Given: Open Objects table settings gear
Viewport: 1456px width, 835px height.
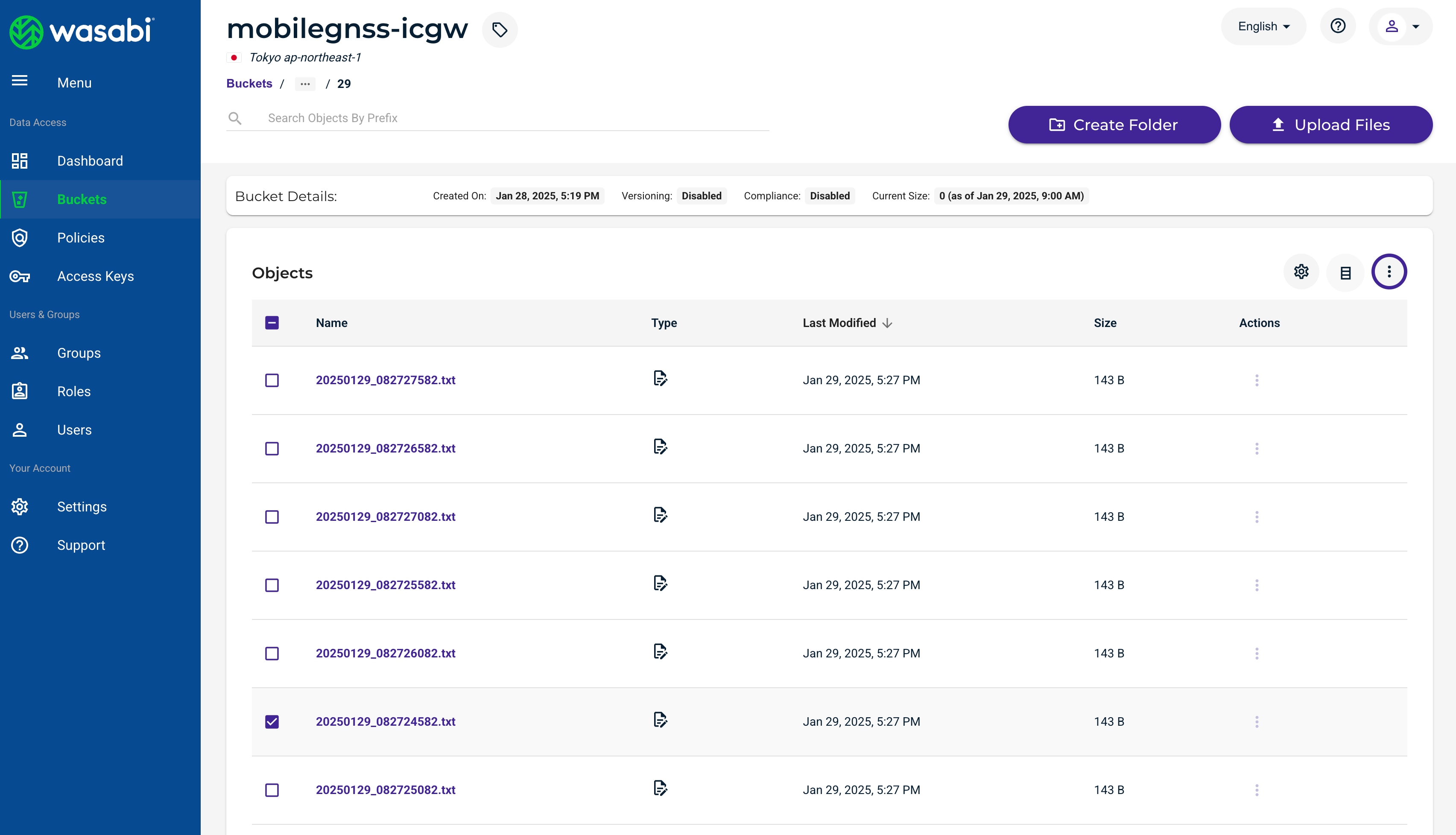Looking at the screenshot, I should point(1301,272).
